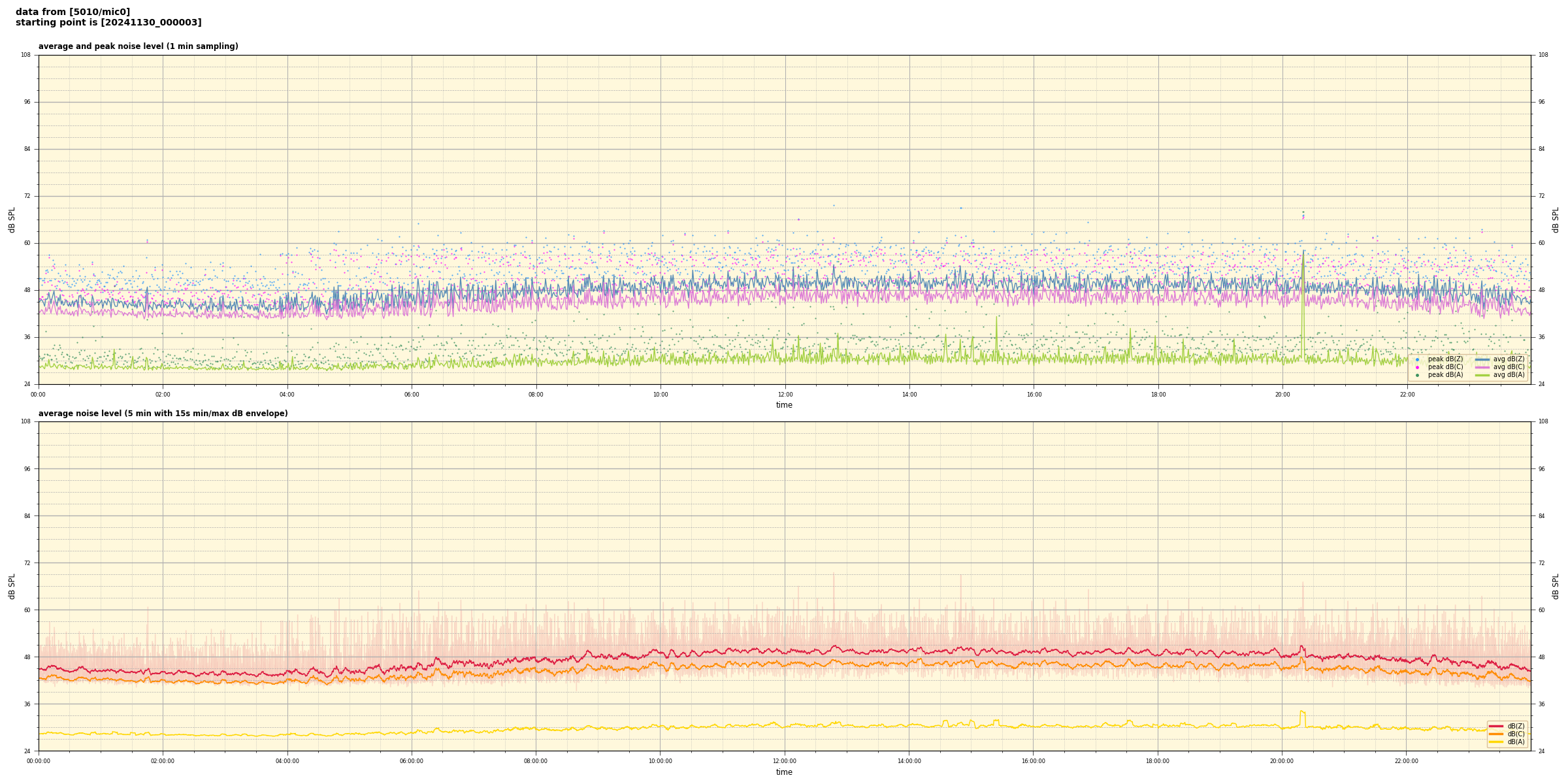Viewport: 1568px width, 784px height.
Task: Click the 12:00 tick on top chart
Action: click(x=785, y=395)
